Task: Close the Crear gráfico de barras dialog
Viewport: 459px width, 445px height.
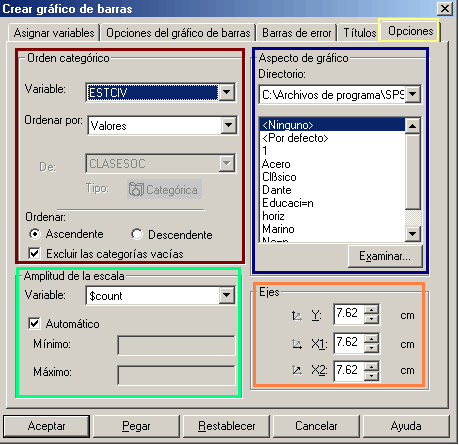Action: point(445,8)
